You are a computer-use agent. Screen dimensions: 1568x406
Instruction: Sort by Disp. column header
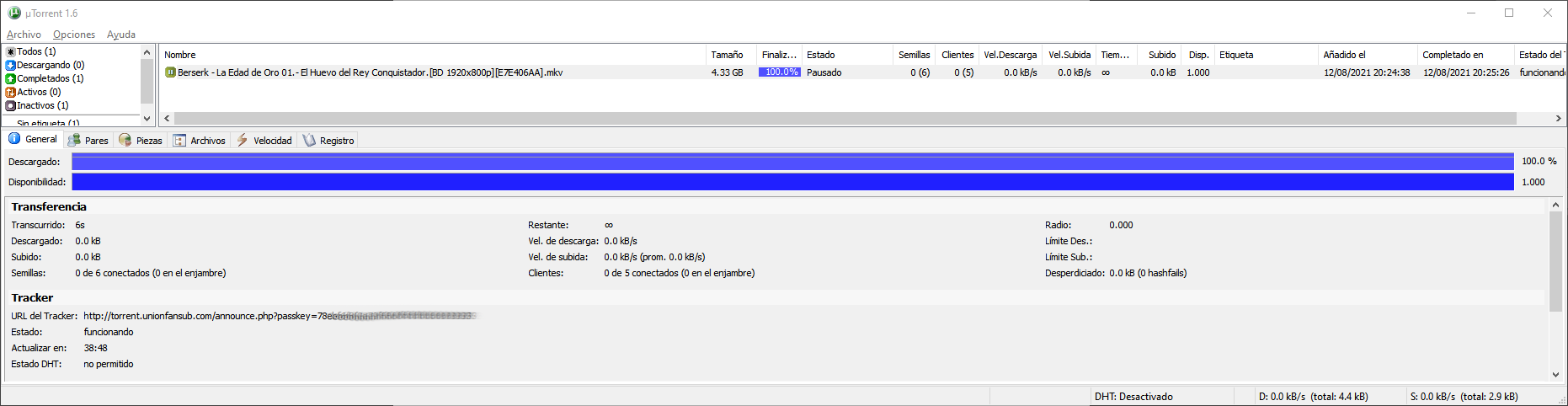pyautogui.click(x=1197, y=55)
